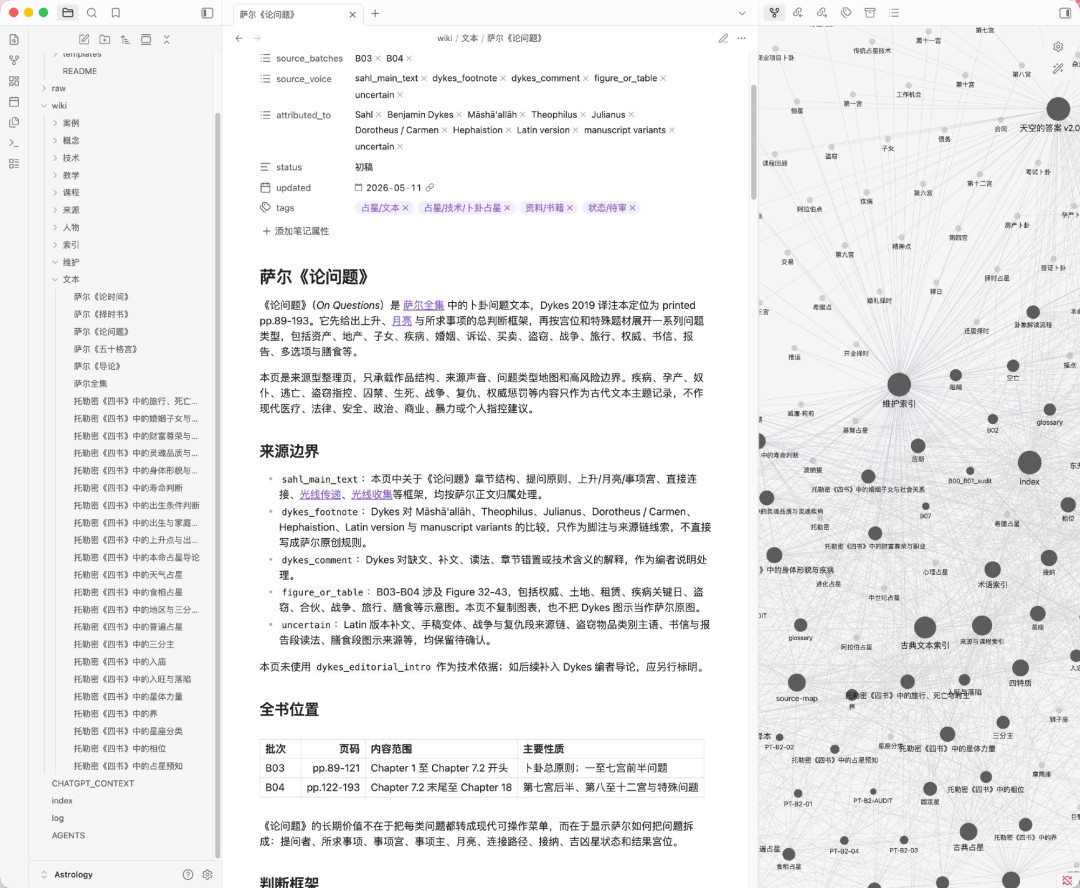Screen dimensions: 1080x888
Task: Open the search pane icon
Action: [92, 13]
